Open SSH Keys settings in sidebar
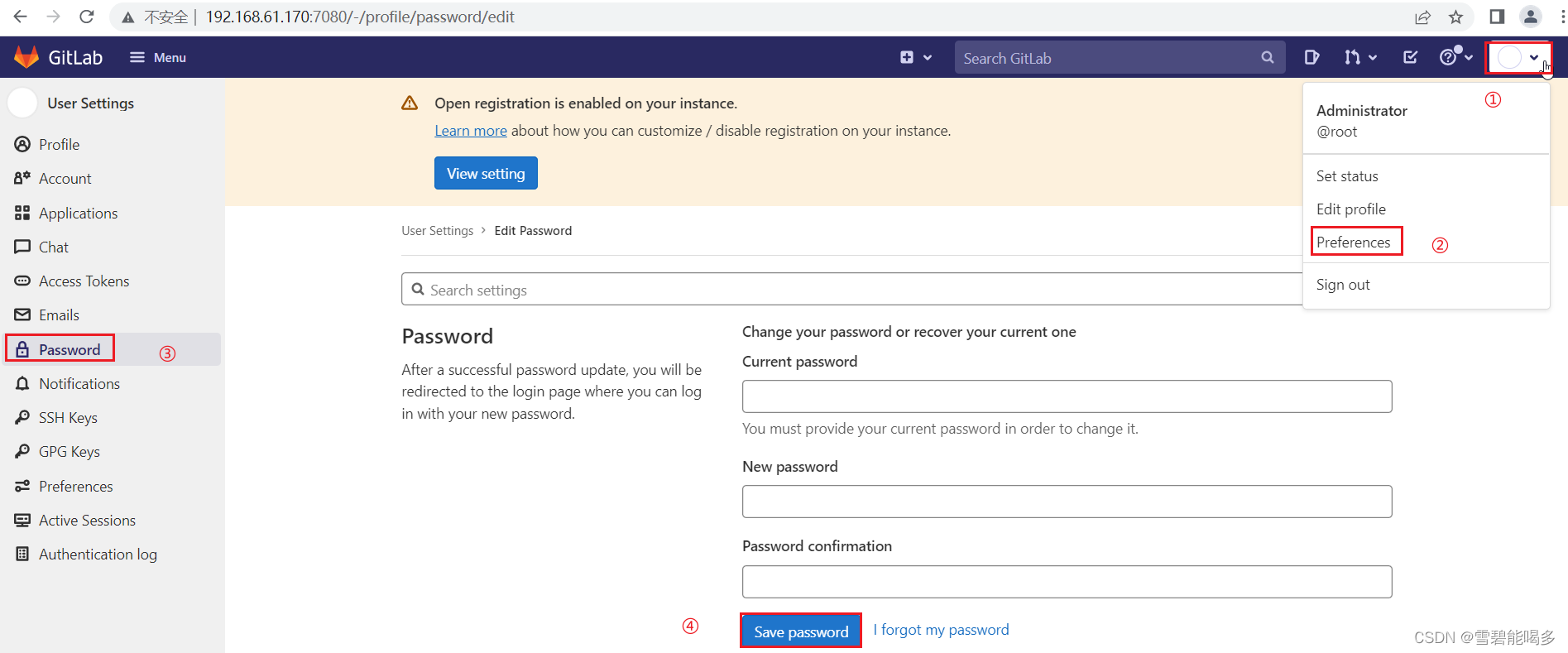The height and width of the screenshot is (653, 1568). tap(68, 418)
